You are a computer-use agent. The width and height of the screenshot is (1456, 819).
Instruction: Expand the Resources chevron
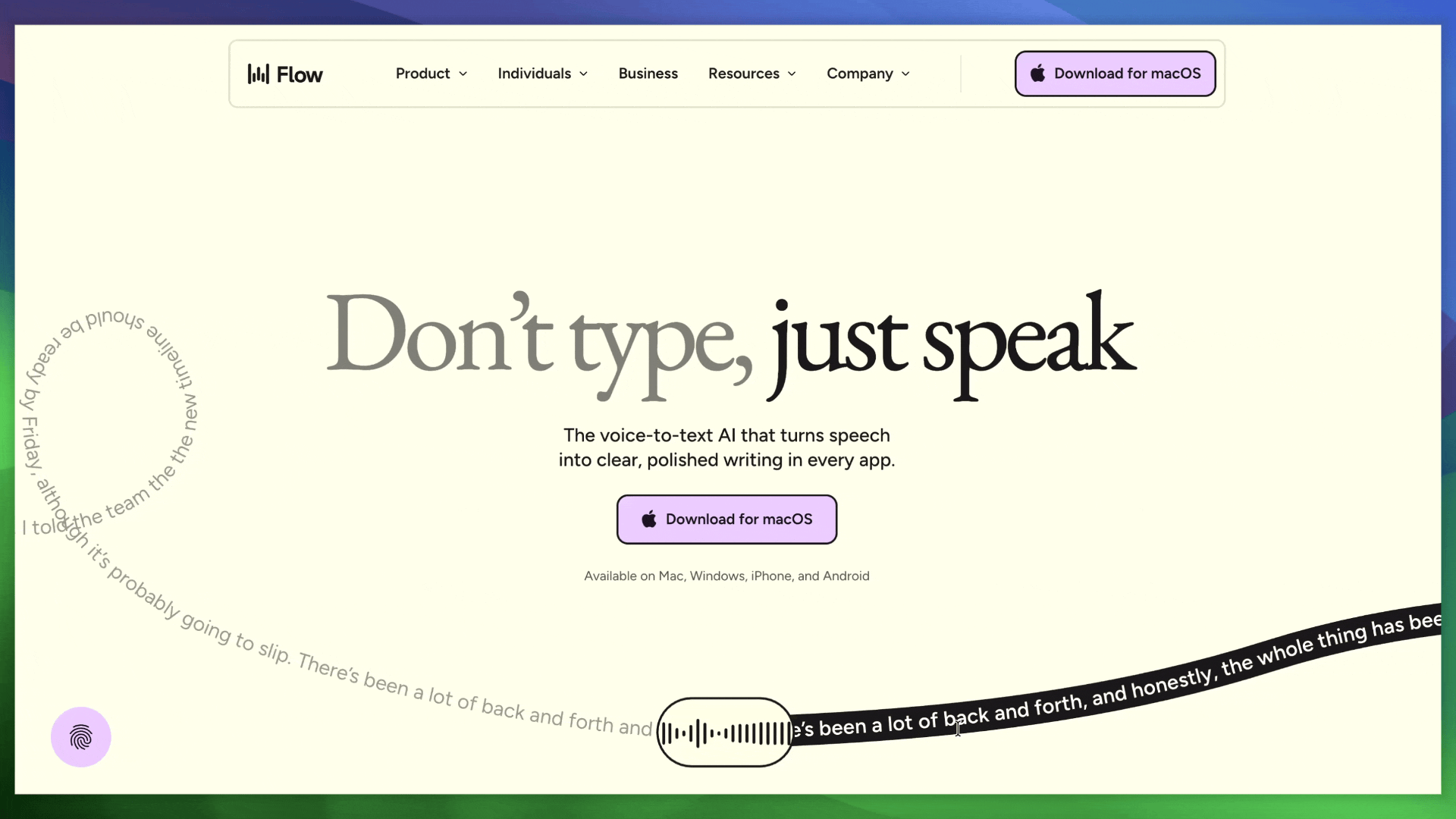tap(792, 74)
